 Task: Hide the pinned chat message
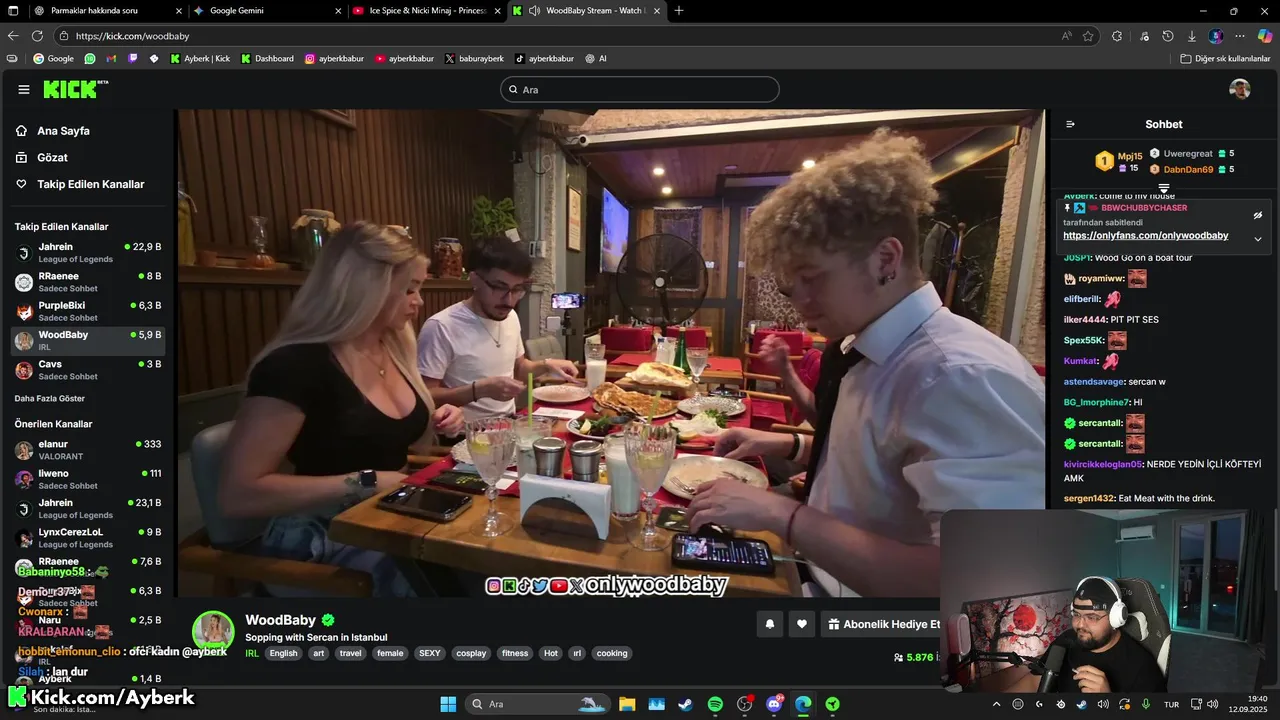(x=1258, y=215)
